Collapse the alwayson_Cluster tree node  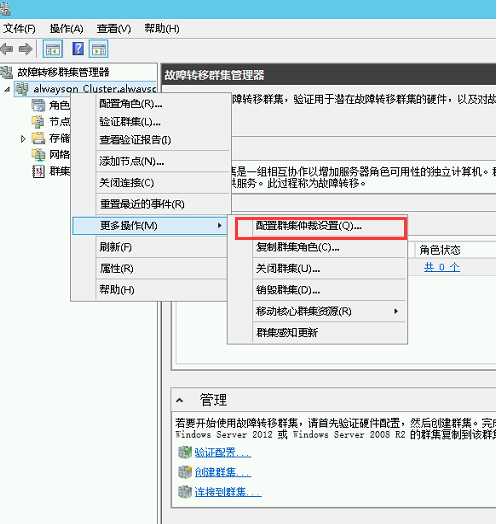(7, 90)
